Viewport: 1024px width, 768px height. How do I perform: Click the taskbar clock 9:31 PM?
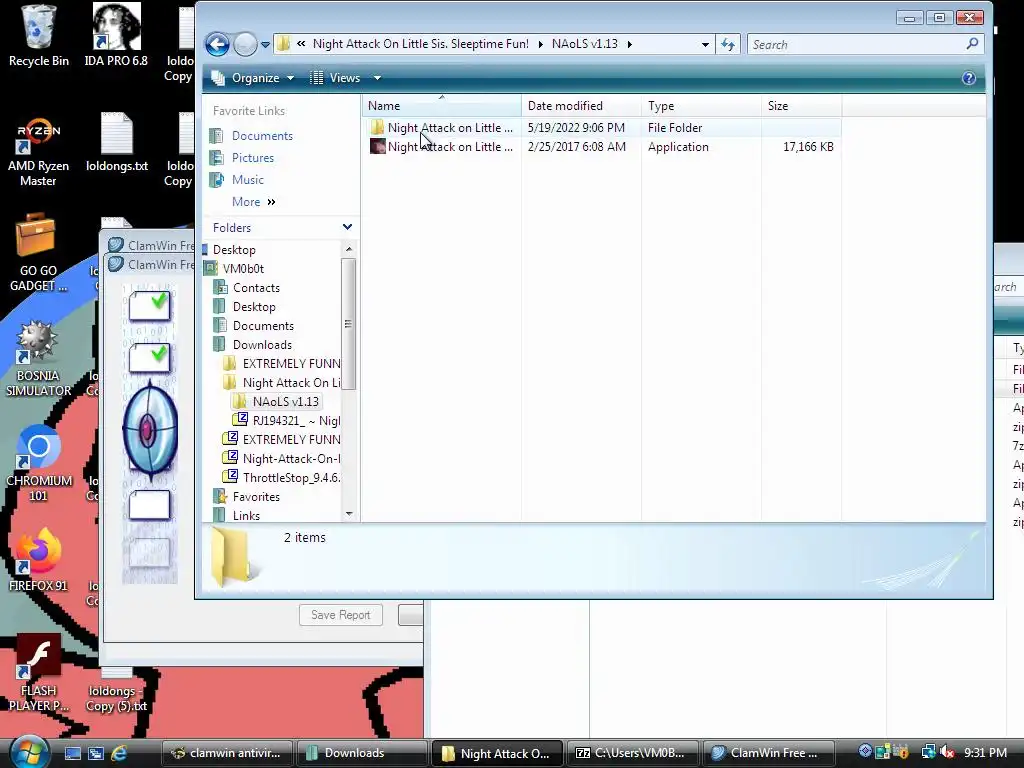click(x=985, y=753)
